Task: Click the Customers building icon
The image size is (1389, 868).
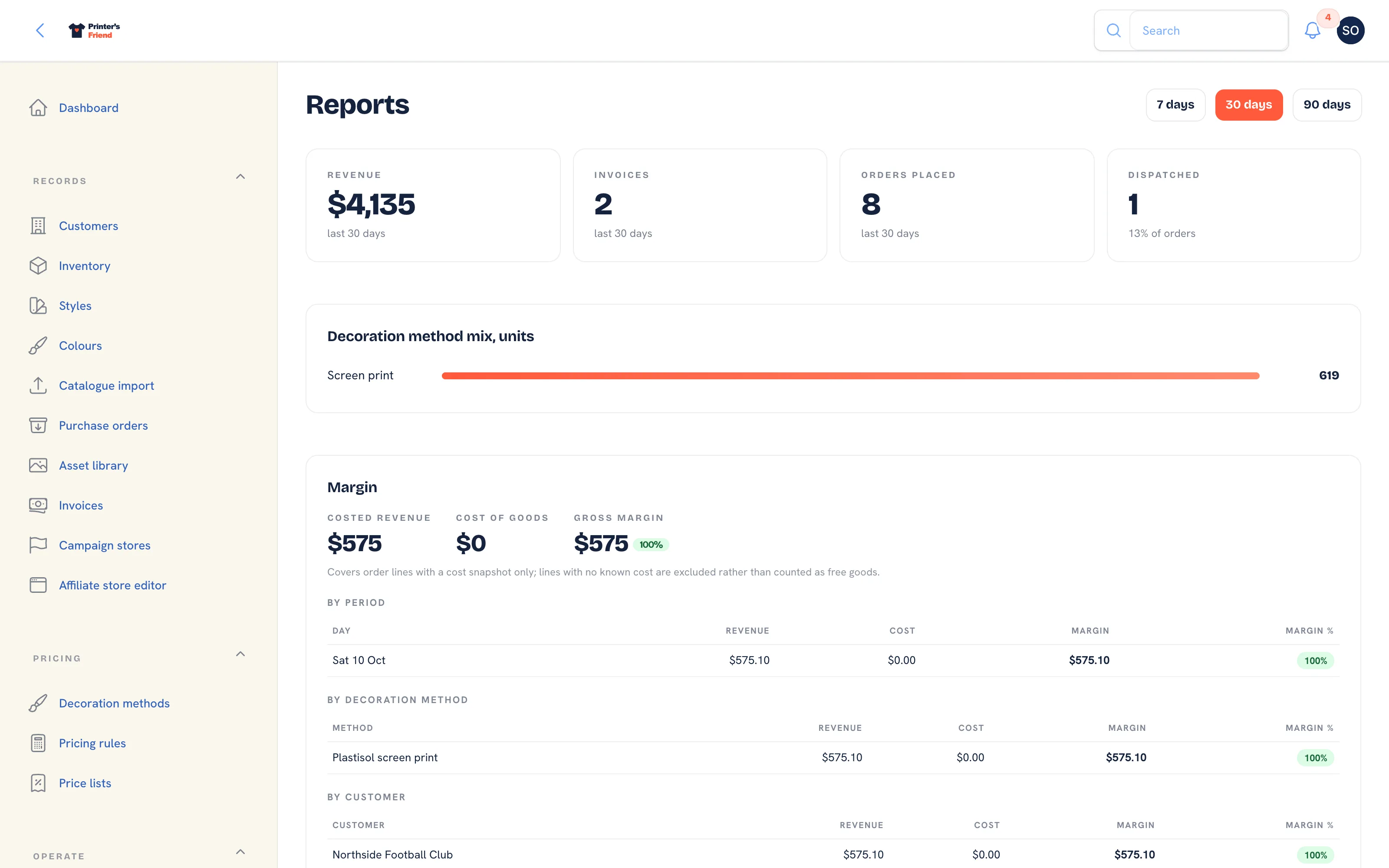Action: [x=38, y=226]
